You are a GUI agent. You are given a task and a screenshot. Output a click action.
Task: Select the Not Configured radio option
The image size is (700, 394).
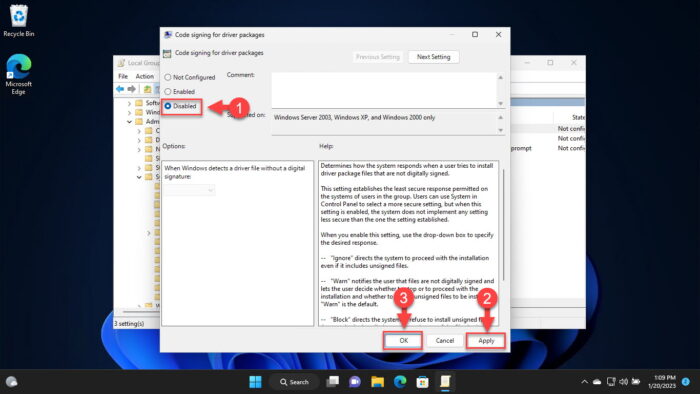click(167, 77)
